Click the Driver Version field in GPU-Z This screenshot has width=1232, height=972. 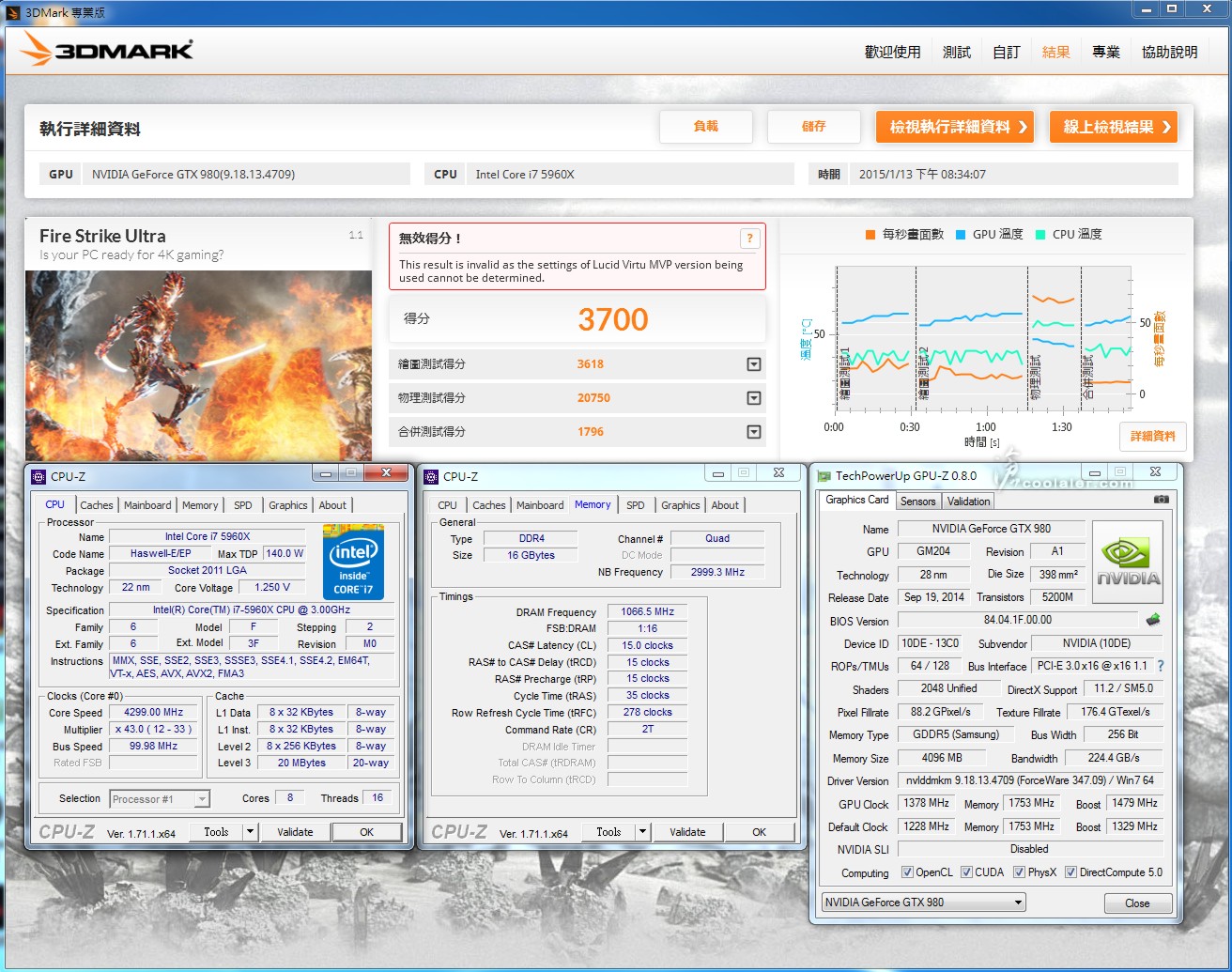[x=1030, y=781]
